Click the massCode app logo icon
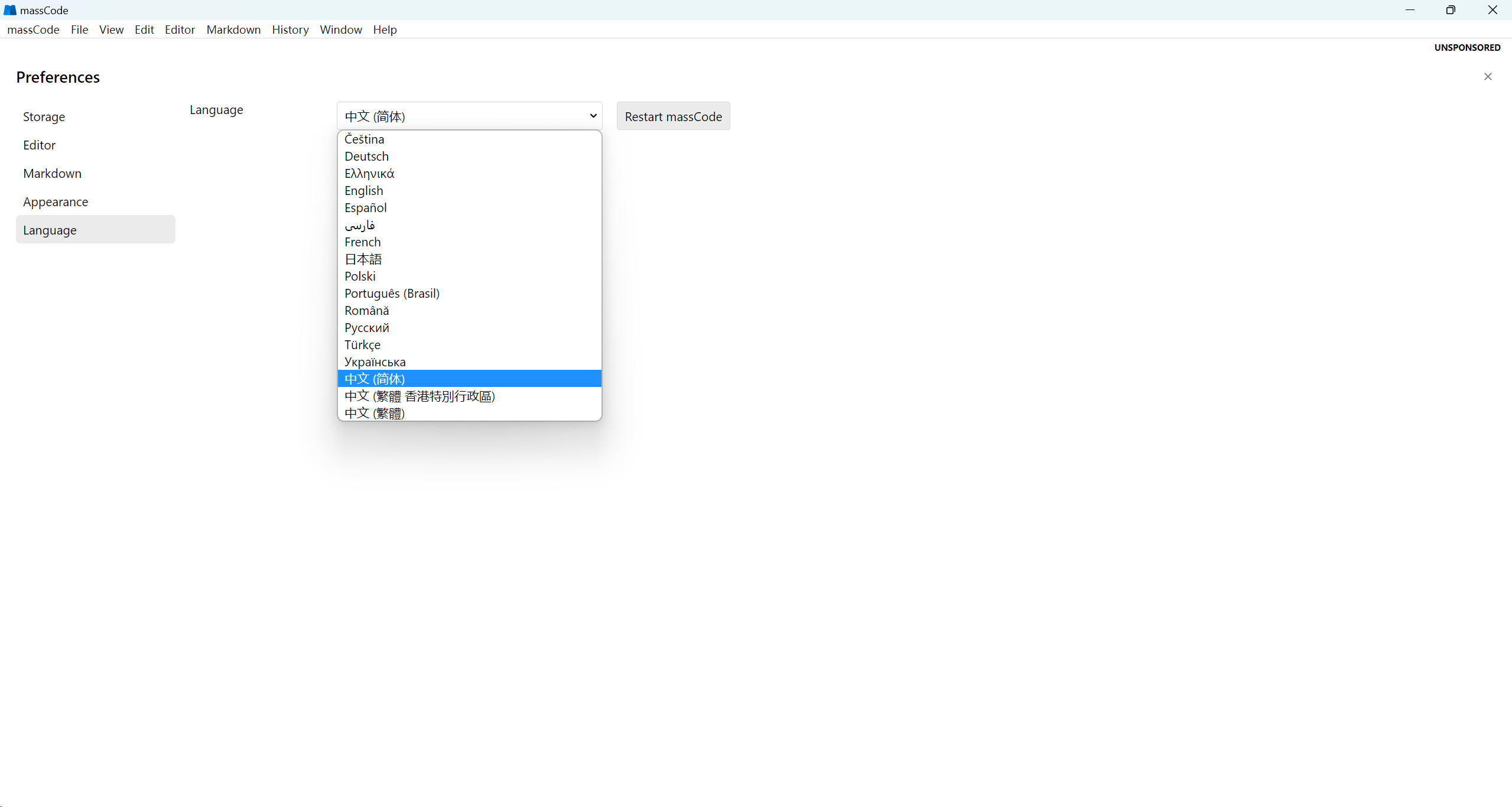The width and height of the screenshot is (1512, 807). [9, 10]
